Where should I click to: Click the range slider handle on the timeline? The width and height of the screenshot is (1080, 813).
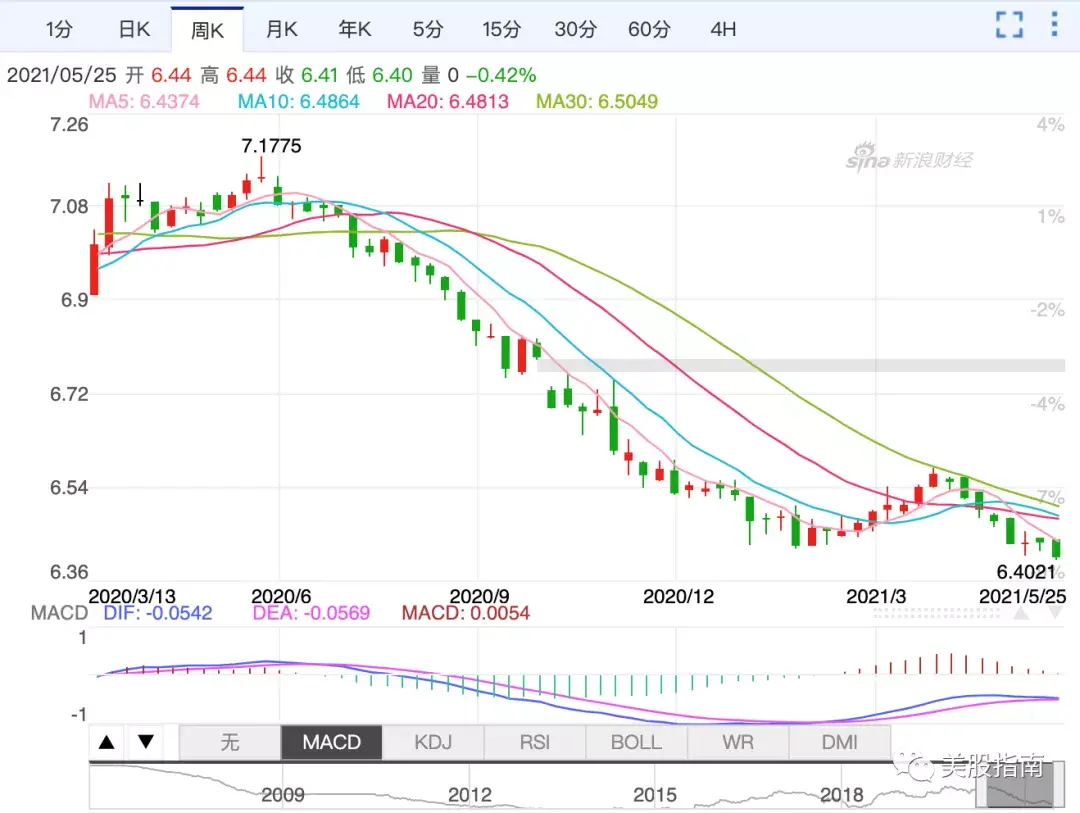[x=1020, y=785]
